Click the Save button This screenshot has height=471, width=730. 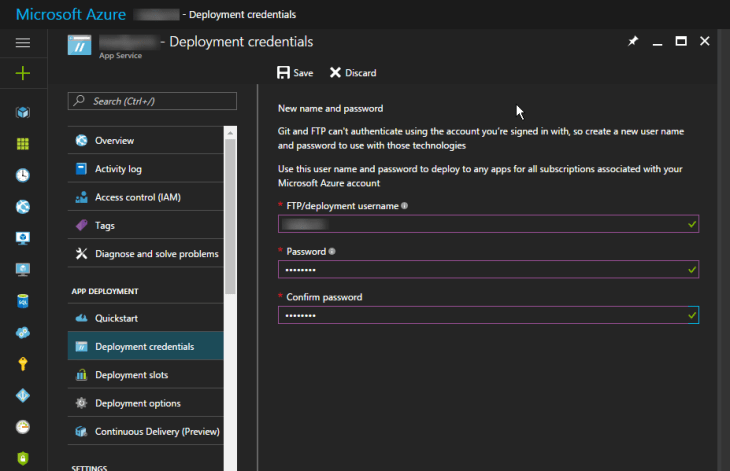click(295, 73)
